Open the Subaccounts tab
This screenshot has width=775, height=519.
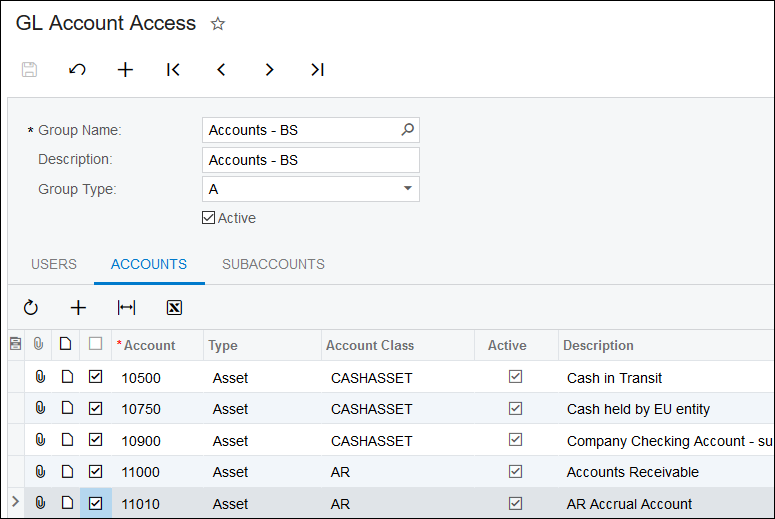click(x=273, y=265)
